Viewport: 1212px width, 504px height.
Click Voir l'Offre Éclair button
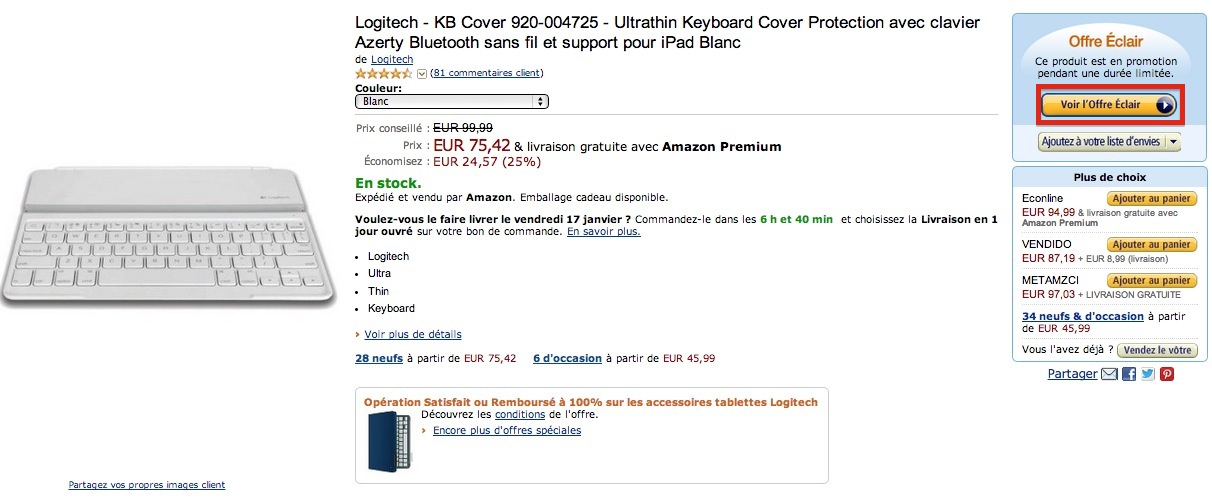point(1109,104)
